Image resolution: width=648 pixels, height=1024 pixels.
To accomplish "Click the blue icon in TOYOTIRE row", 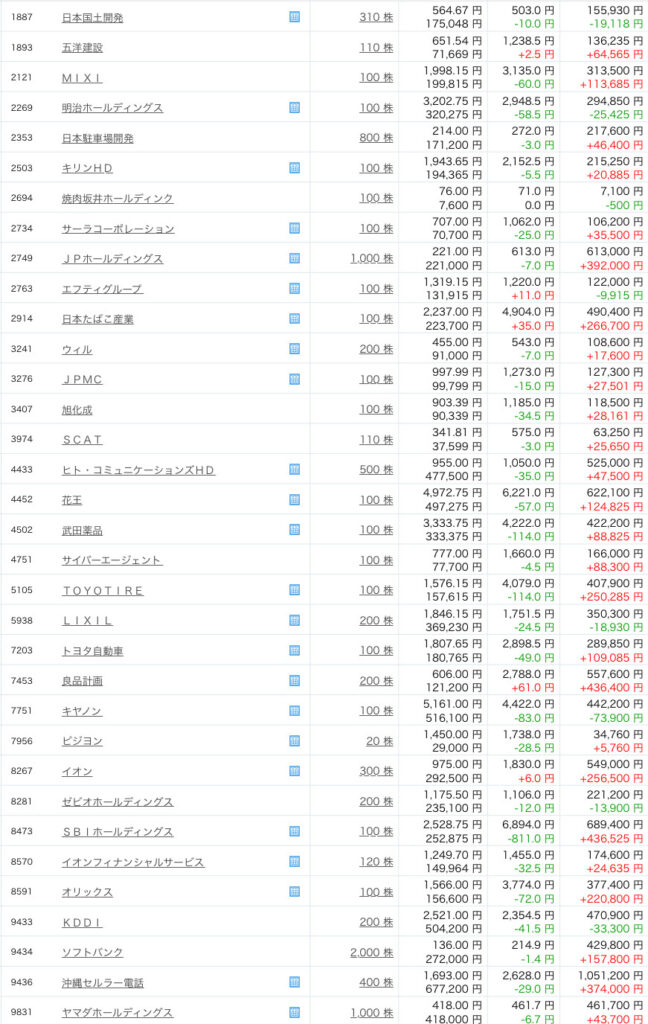I will pyautogui.click(x=295, y=590).
